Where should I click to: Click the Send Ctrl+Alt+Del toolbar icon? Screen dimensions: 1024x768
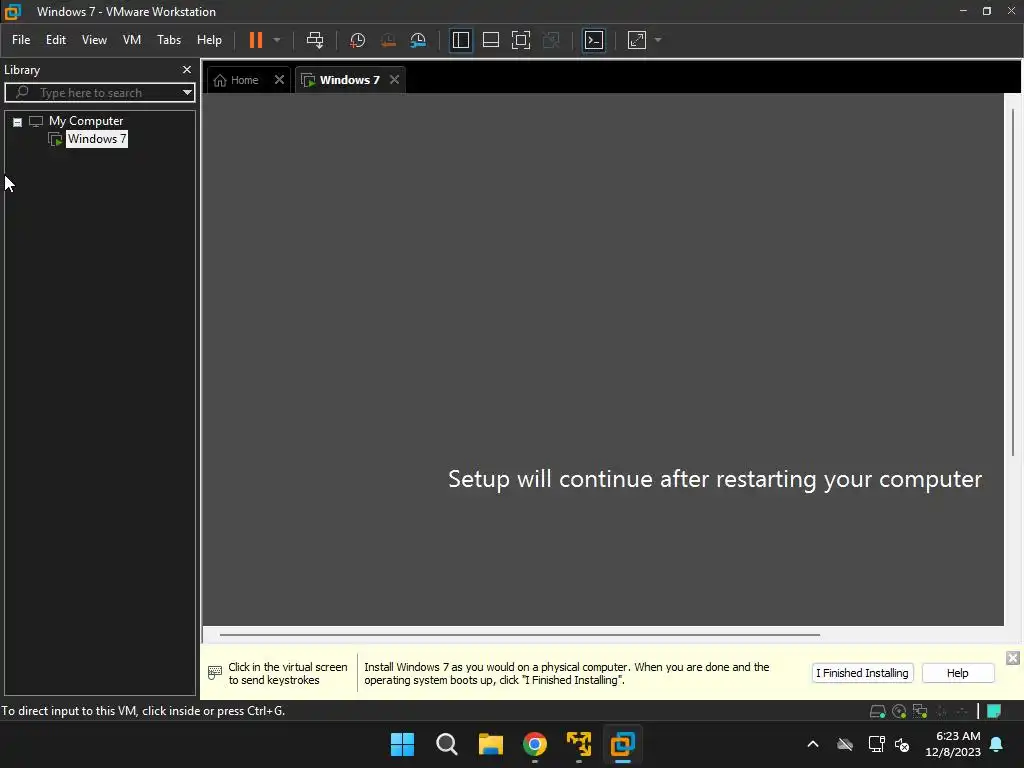(x=315, y=40)
